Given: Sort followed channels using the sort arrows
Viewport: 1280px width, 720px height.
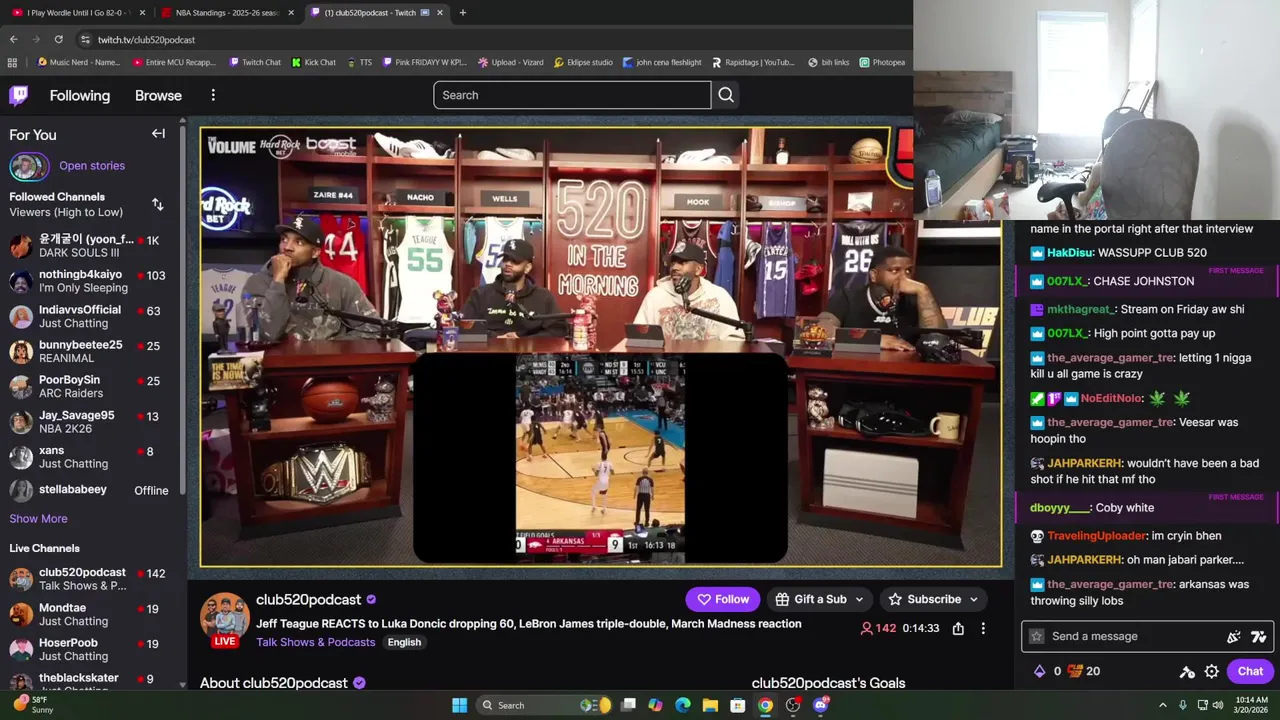Looking at the screenshot, I should click(x=157, y=204).
